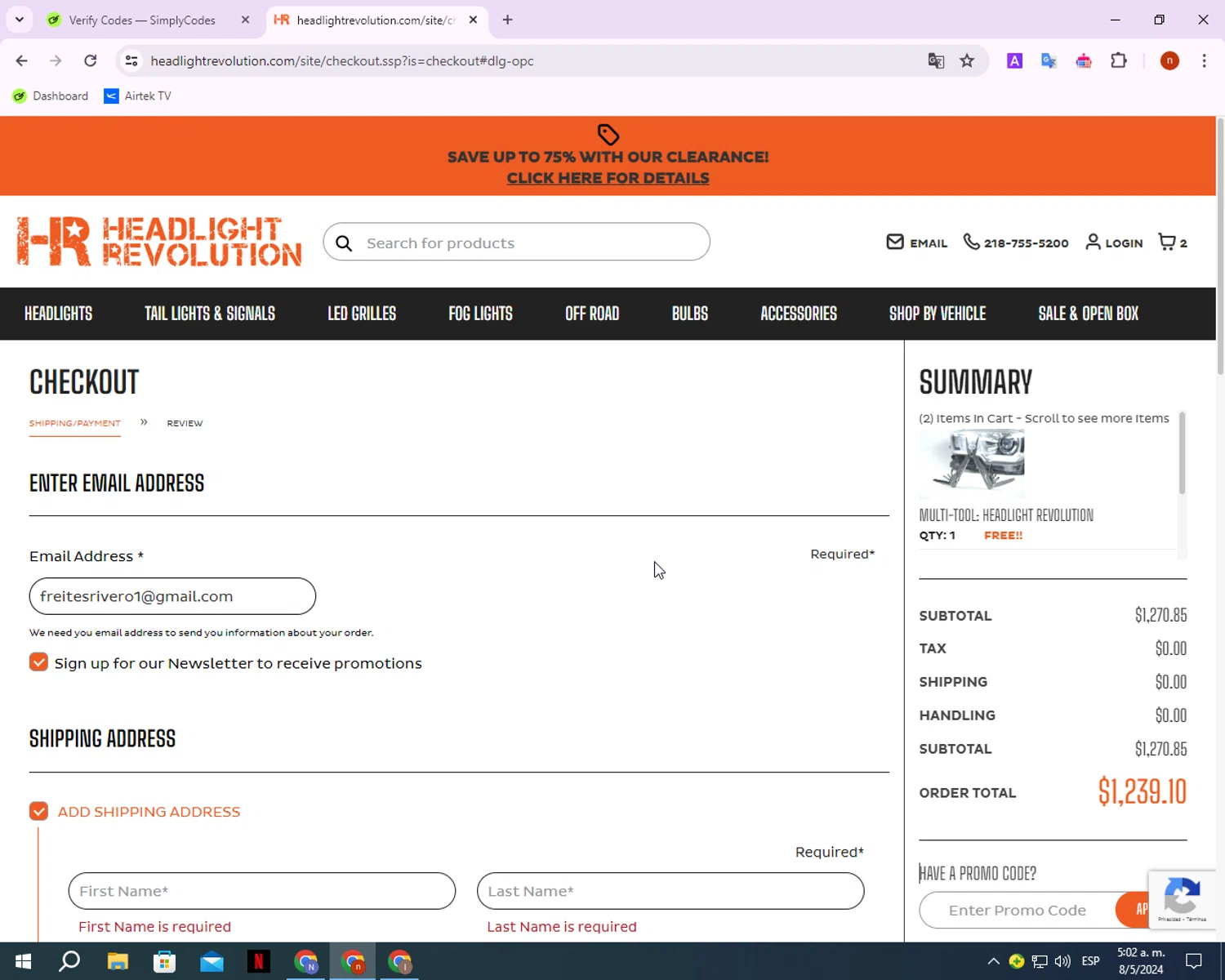
Task: Click the ESP input language indicator
Action: point(1090,961)
